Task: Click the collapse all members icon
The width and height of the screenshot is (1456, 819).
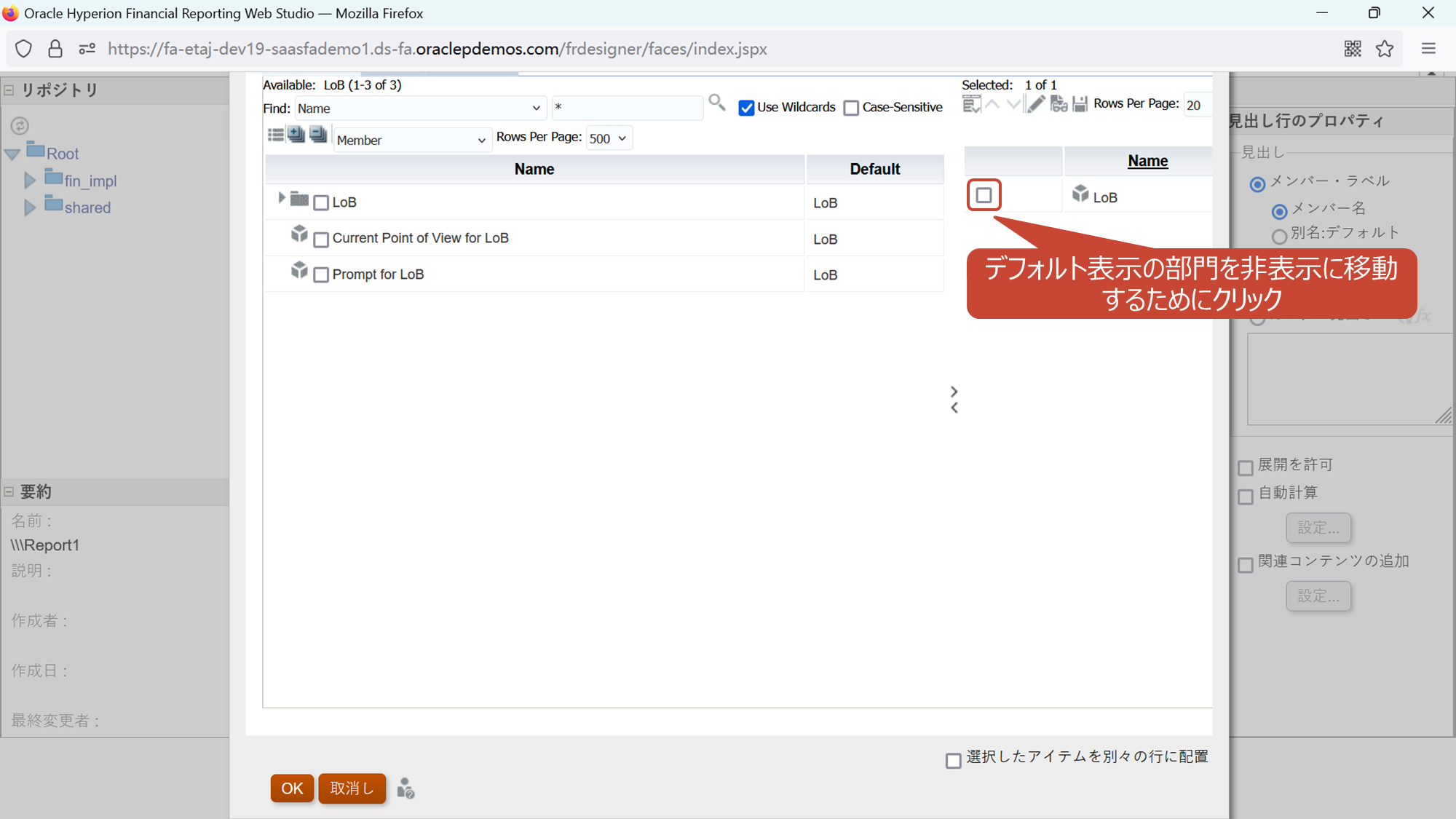Action: click(318, 135)
